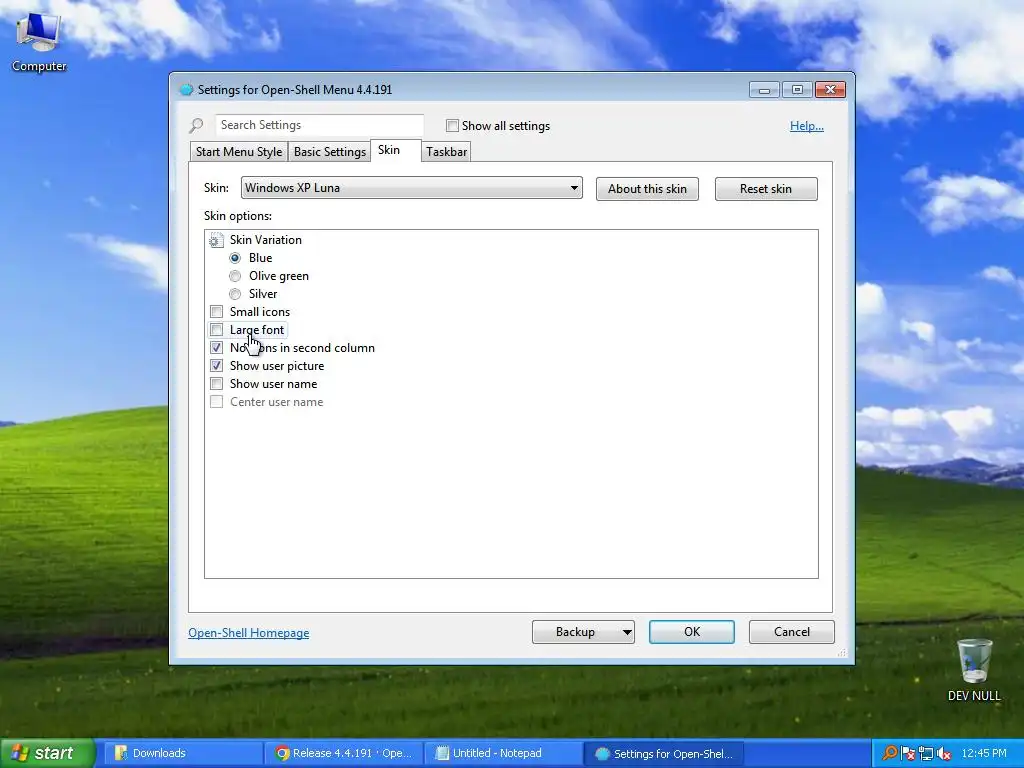Toggle Show all settings checkbox

pos(452,125)
